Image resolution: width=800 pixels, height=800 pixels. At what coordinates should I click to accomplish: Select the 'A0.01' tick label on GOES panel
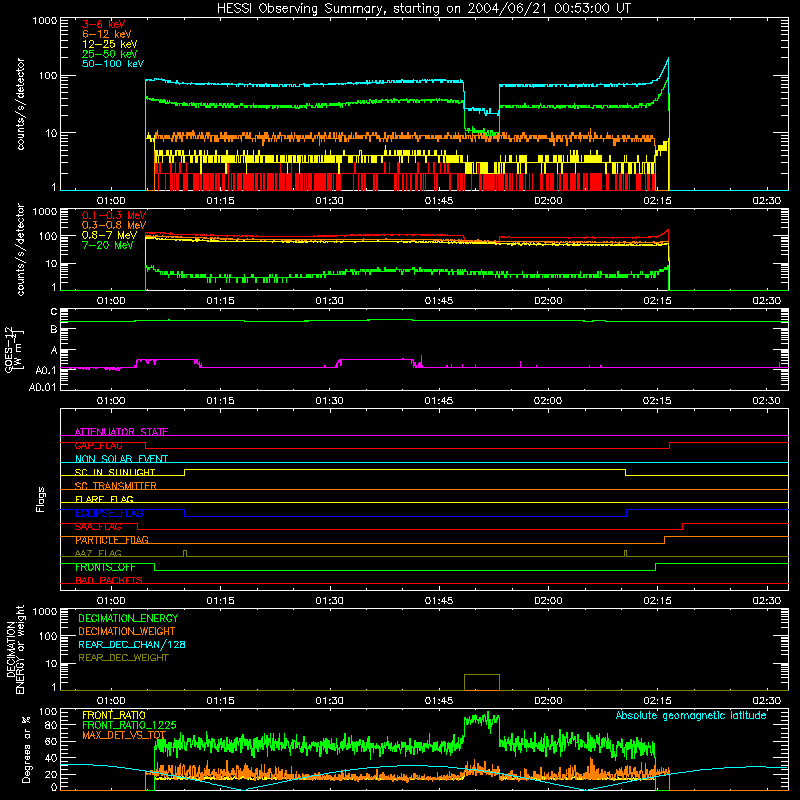[x=43, y=387]
